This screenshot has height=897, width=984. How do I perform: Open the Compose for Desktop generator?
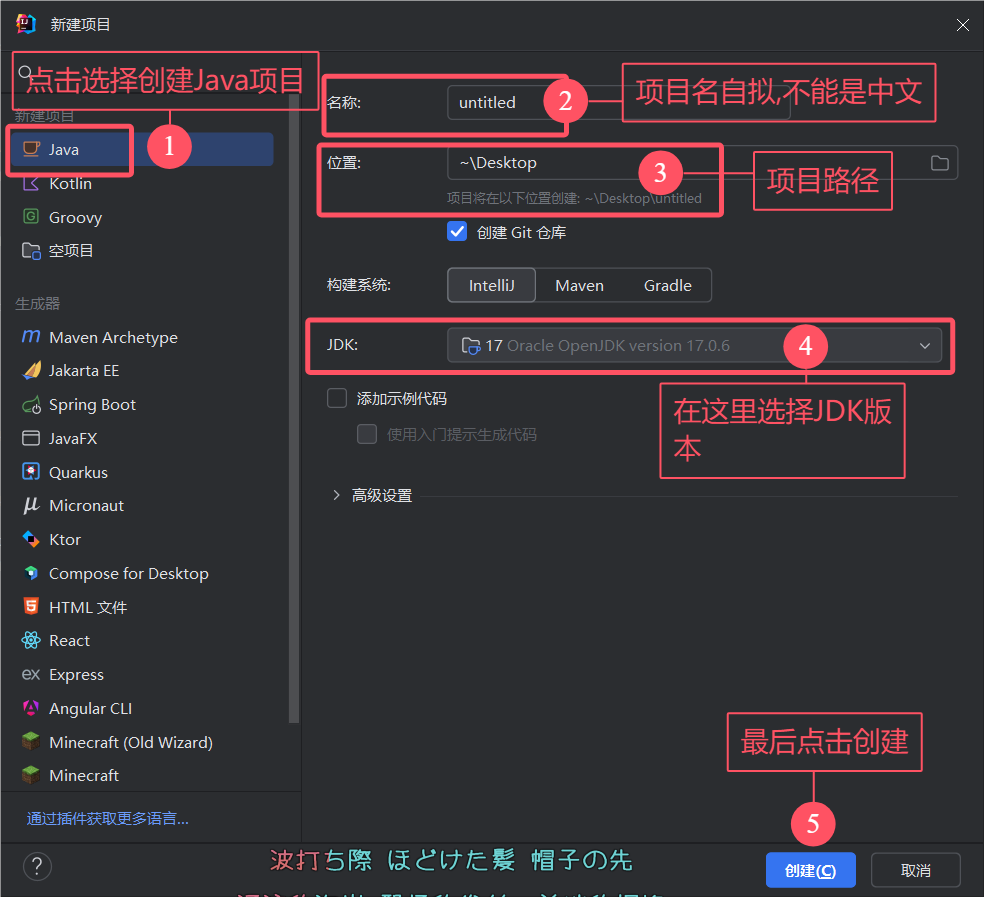tap(128, 573)
